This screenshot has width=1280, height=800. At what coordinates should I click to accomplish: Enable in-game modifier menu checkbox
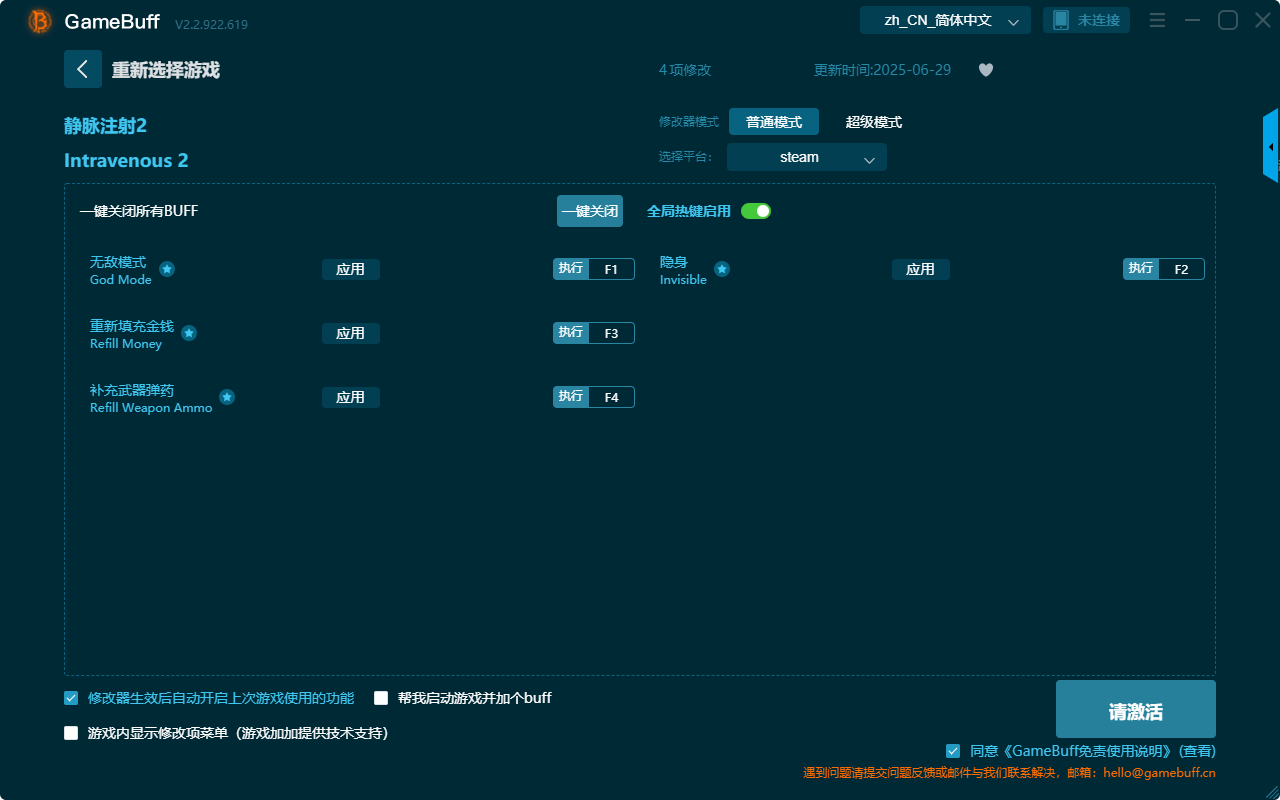71,733
